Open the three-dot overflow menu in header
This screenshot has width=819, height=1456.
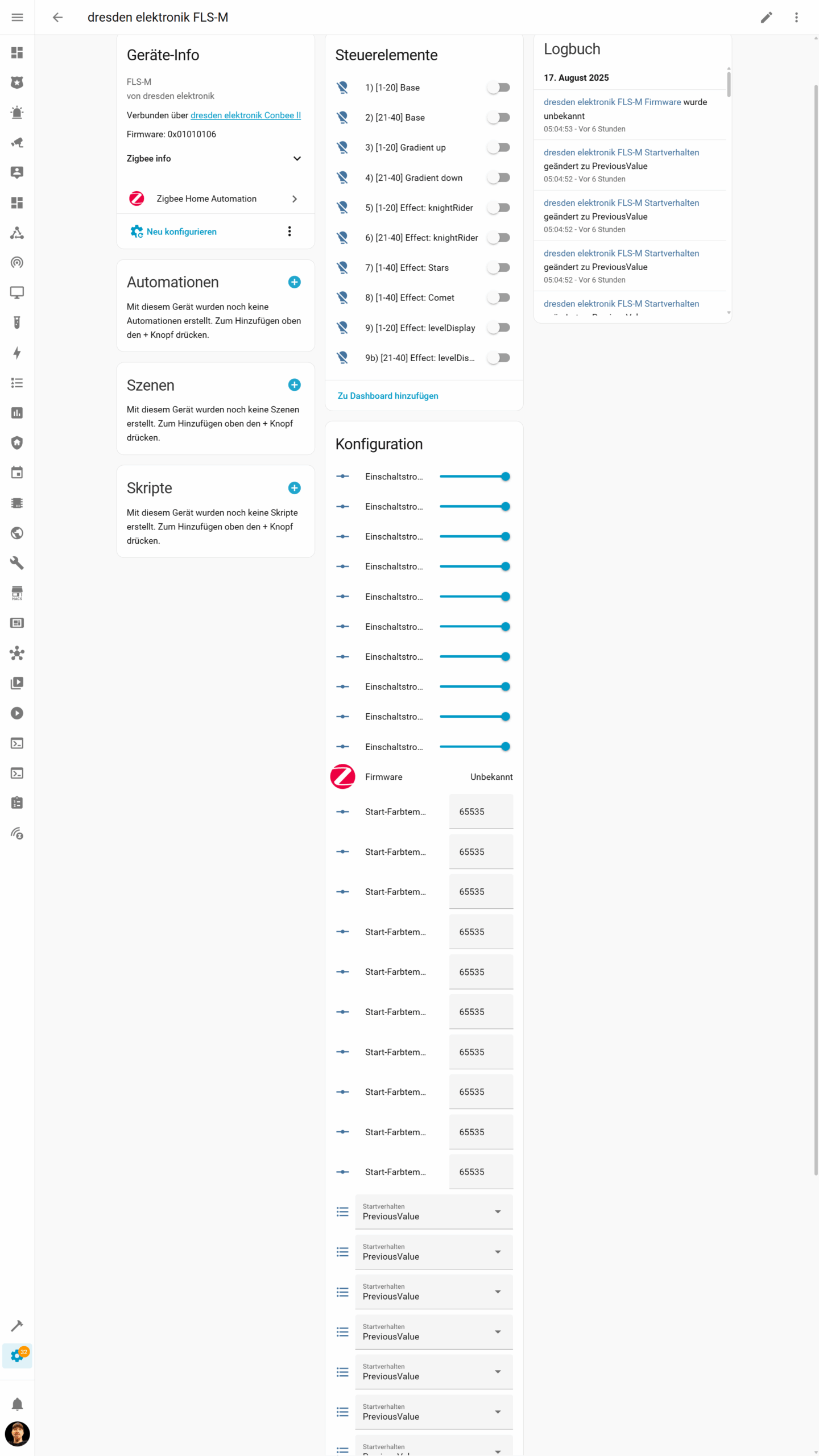pyautogui.click(x=796, y=18)
